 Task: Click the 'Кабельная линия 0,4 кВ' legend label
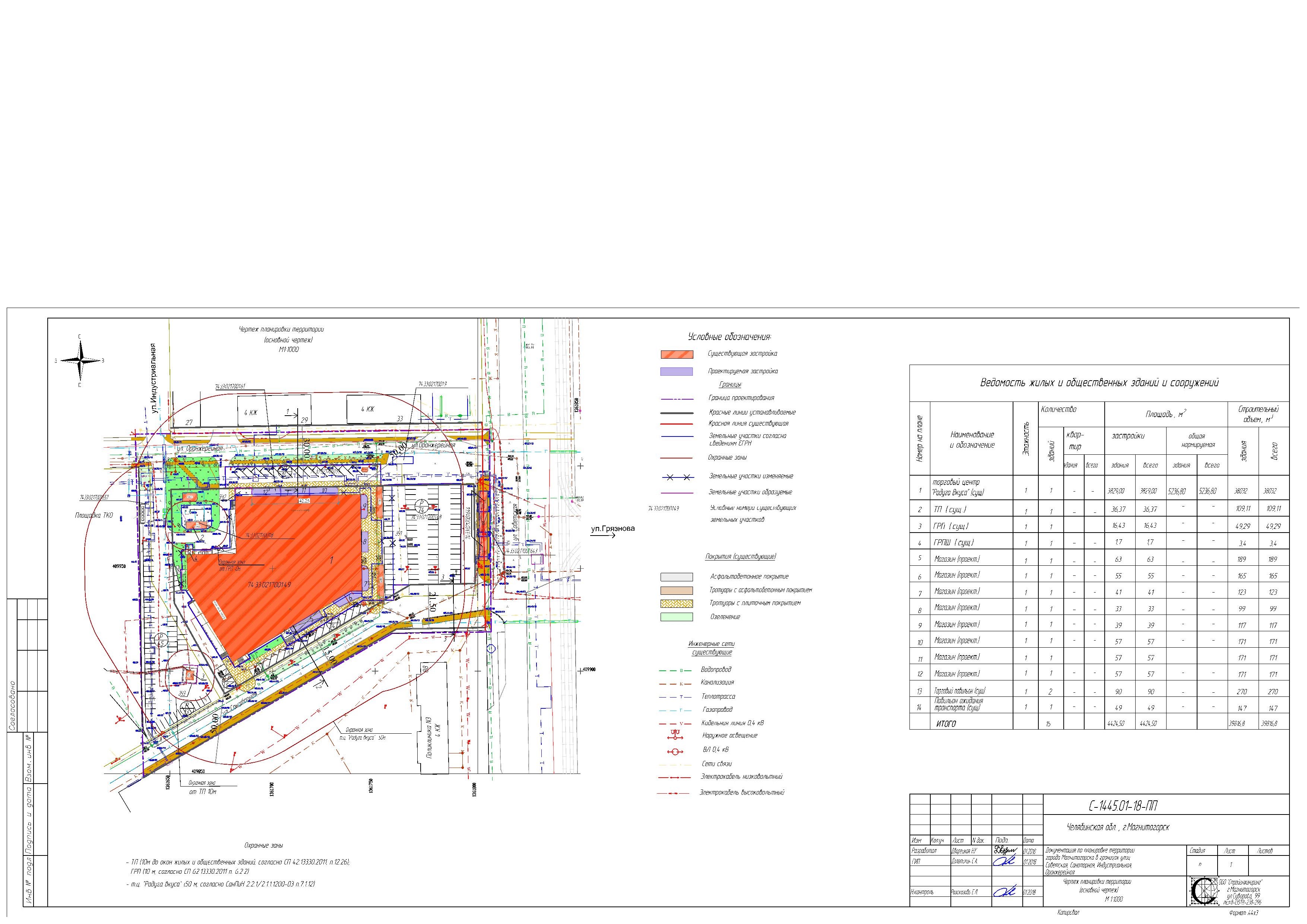(x=732, y=724)
